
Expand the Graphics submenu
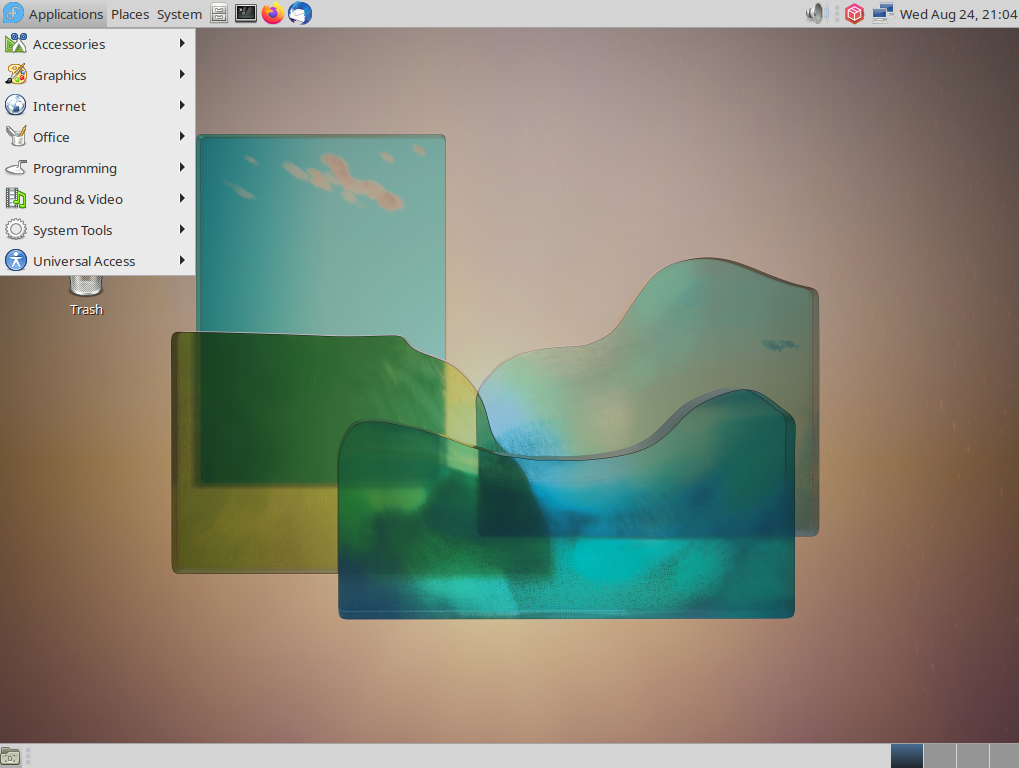(60, 74)
